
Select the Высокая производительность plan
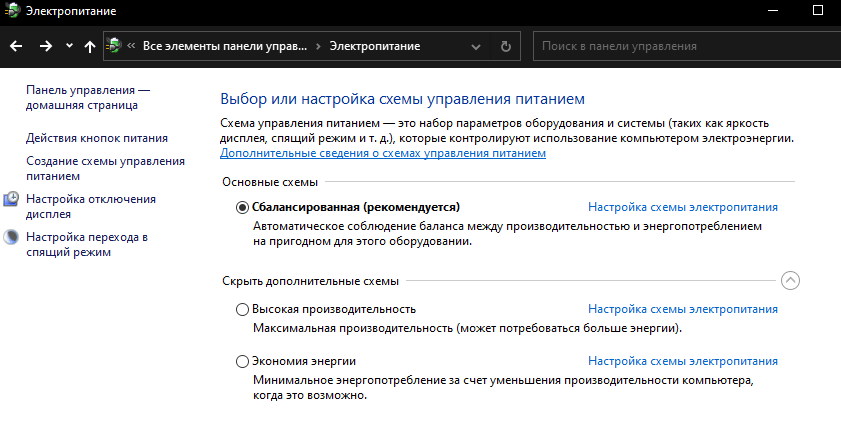242,309
